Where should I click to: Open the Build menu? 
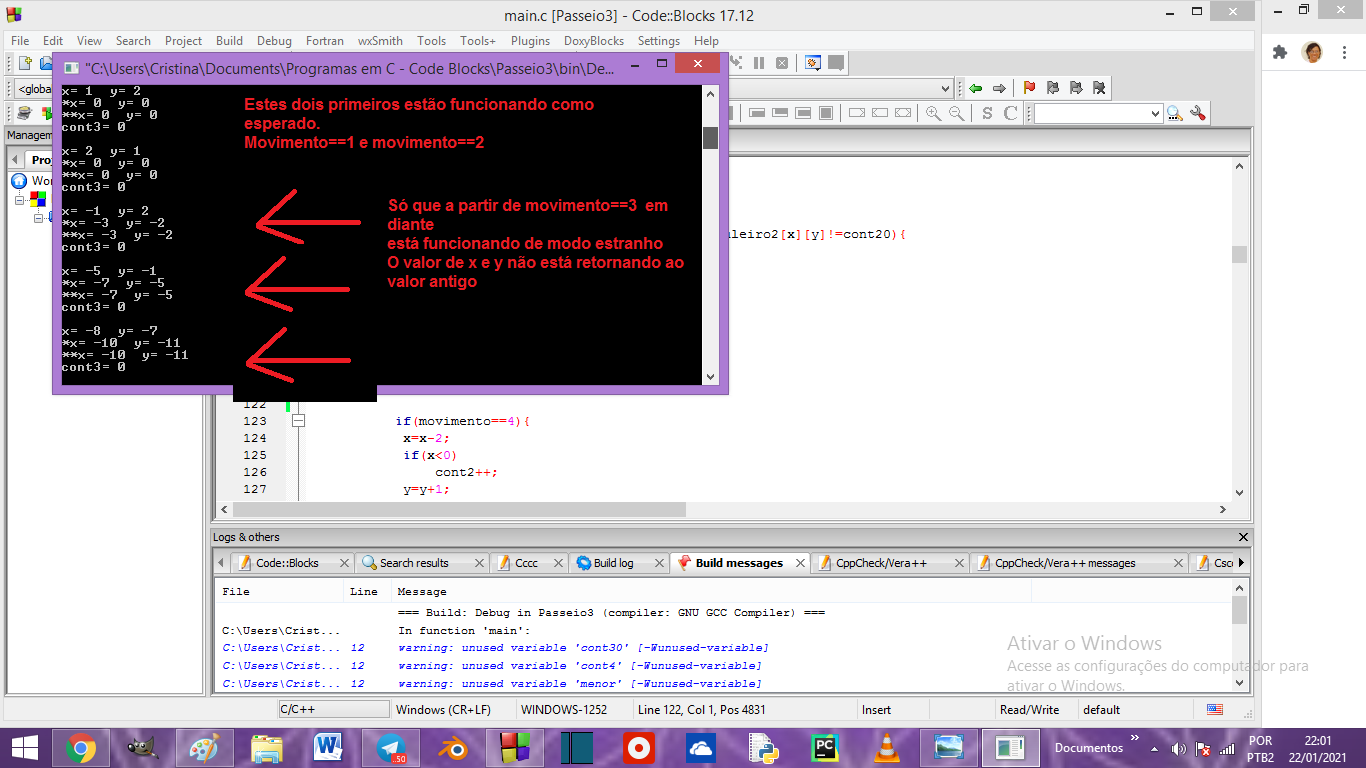click(229, 41)
